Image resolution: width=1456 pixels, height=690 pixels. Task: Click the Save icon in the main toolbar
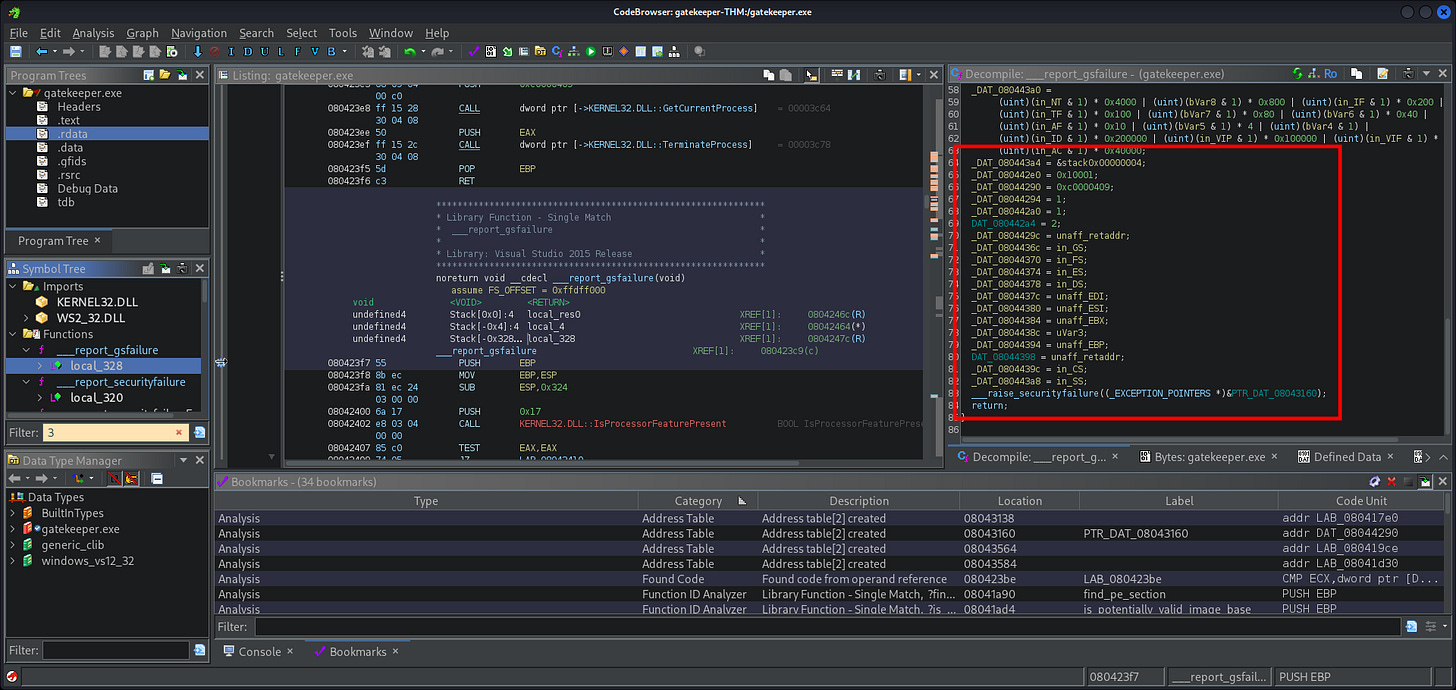[x=16, y=51]
